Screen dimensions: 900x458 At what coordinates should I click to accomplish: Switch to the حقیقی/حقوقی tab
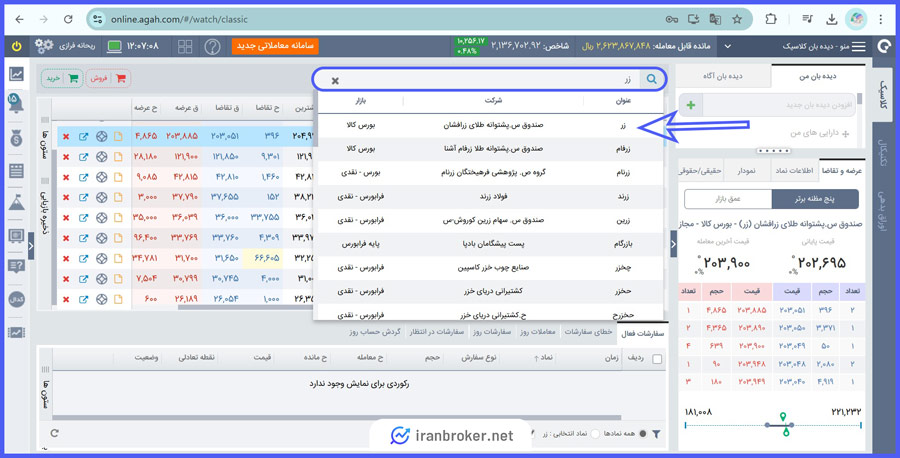pyautogui.click(x=700, y=171)
